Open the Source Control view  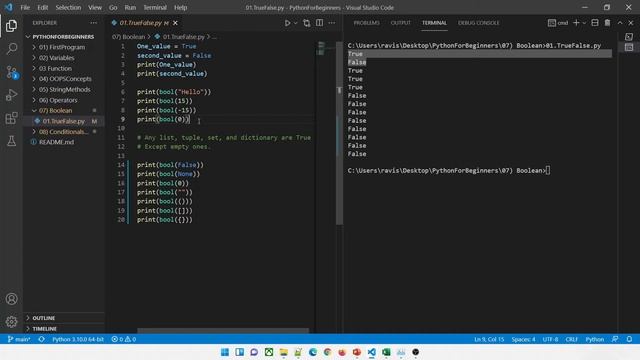[x=11, y=72]
